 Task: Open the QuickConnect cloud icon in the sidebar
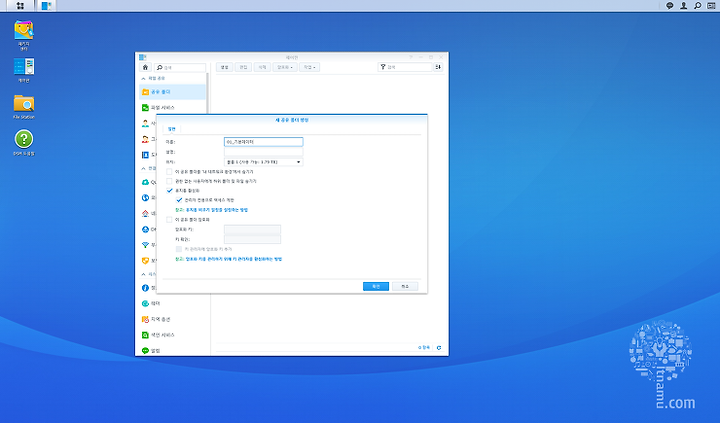point(145,182)
